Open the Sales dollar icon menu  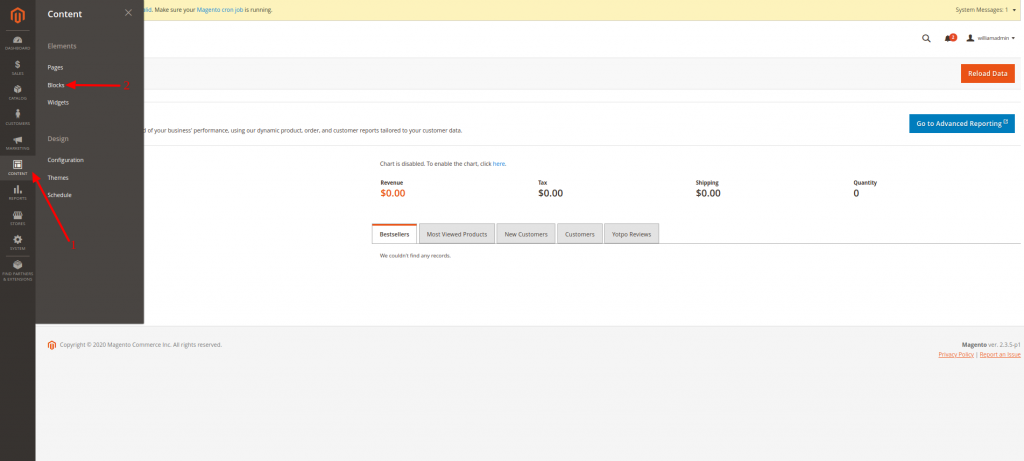(17, 67)
